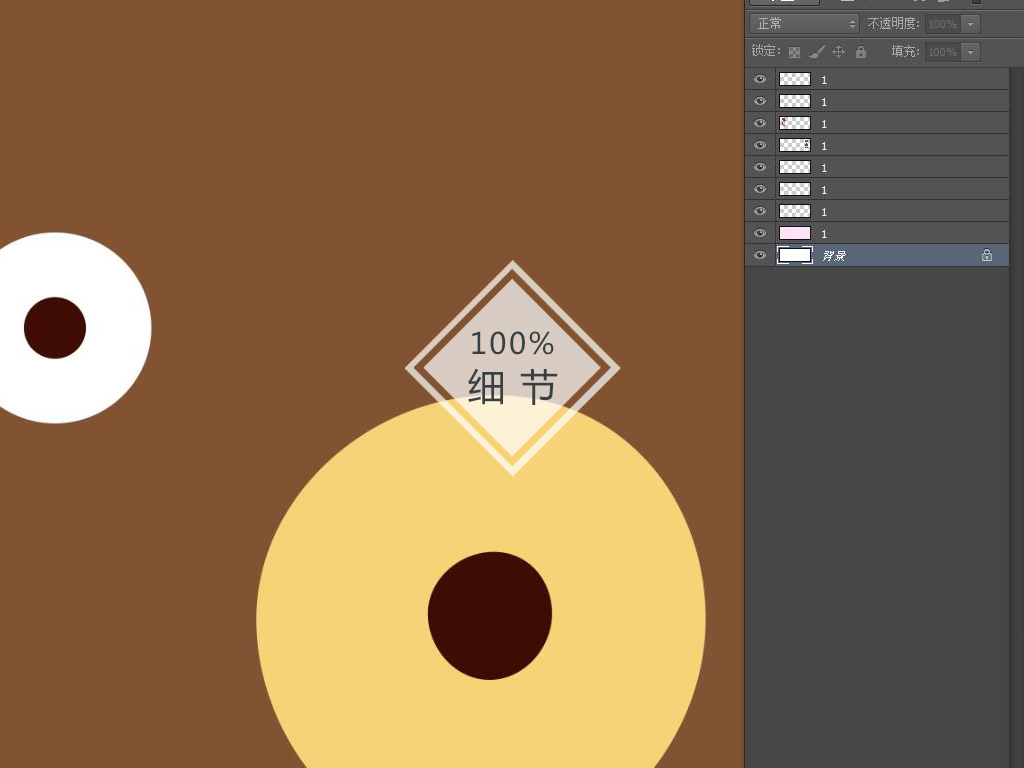Hide the 背景 layer with its eye icon
The image size is (1024, 768).
(x=760, y=255)
